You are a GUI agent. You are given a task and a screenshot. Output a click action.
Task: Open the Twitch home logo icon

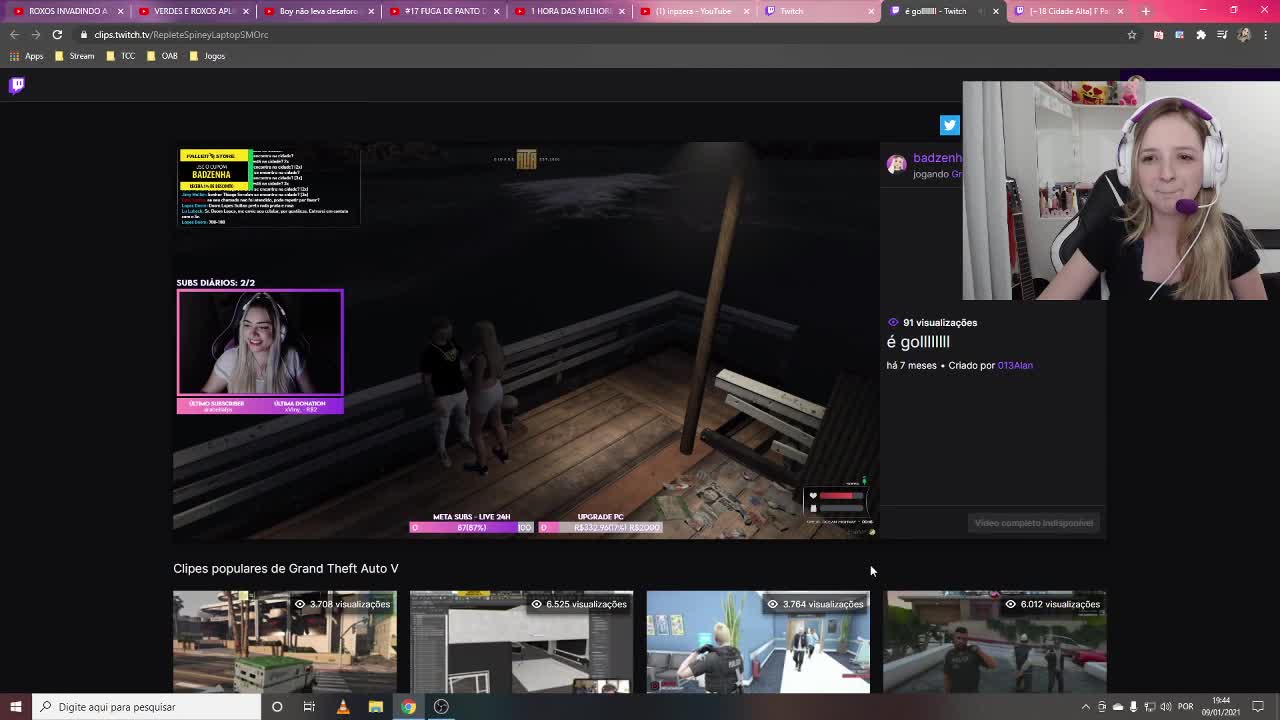(x=17, y=85)
